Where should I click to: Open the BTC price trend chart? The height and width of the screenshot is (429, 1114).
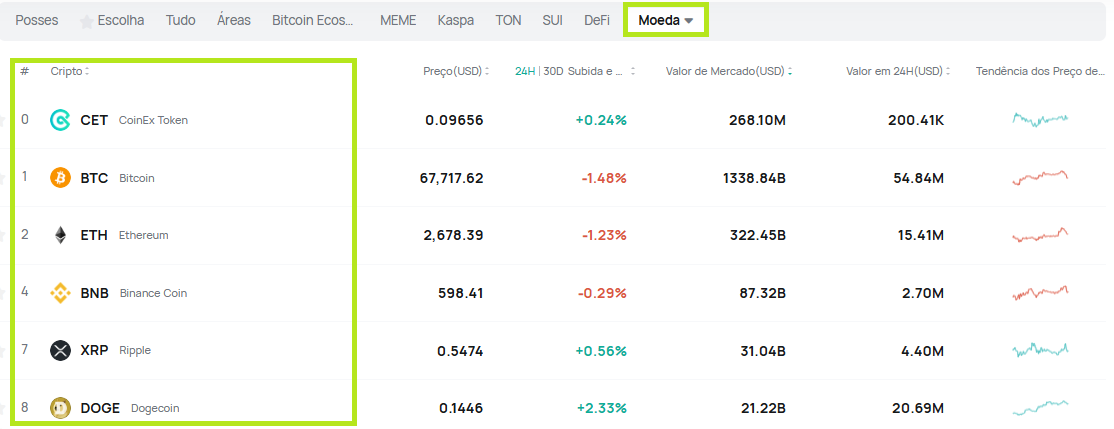(x=1040, y=178)
